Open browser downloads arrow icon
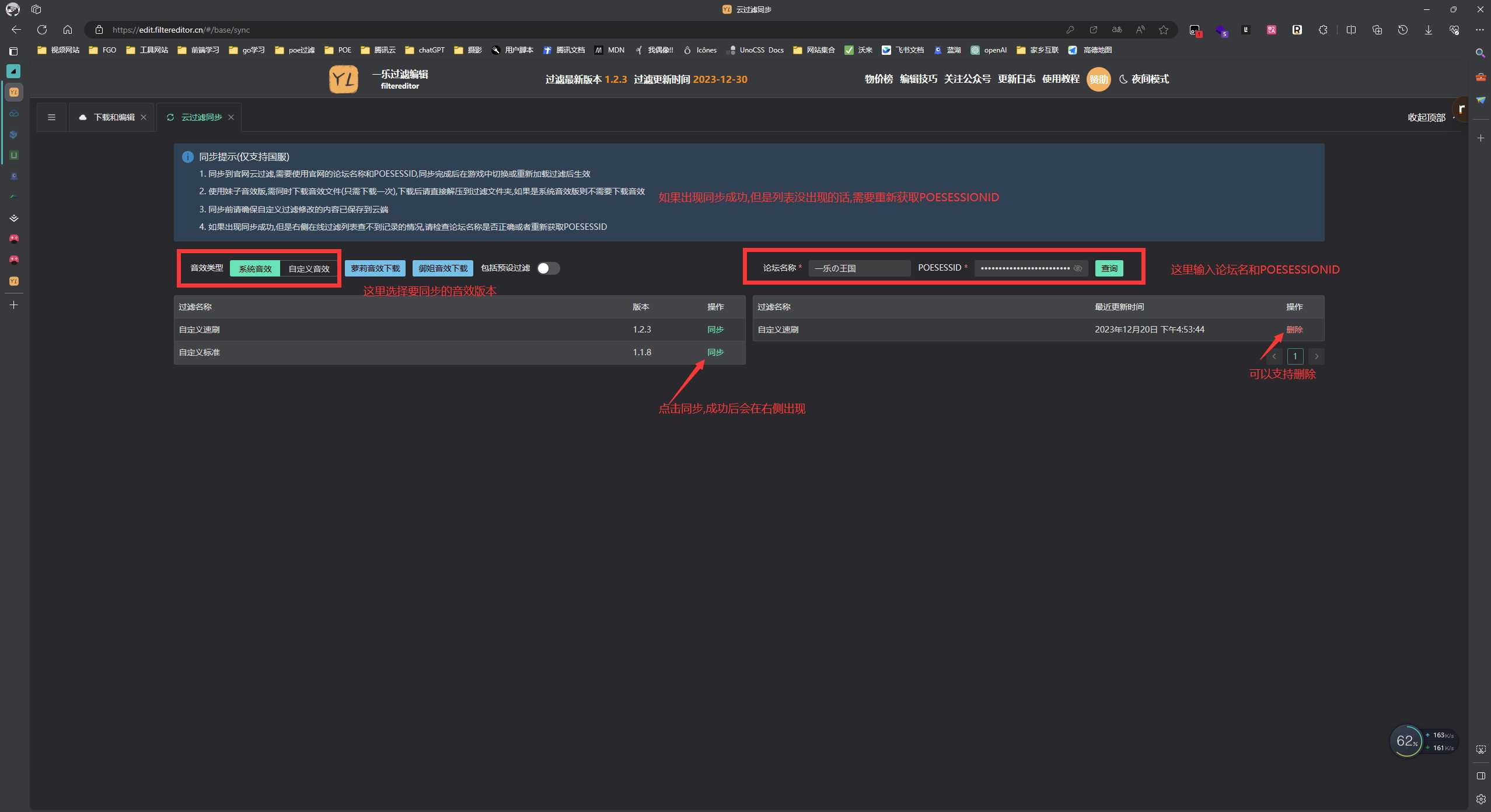This screenshot has height=812, width=1491. 1428,30
